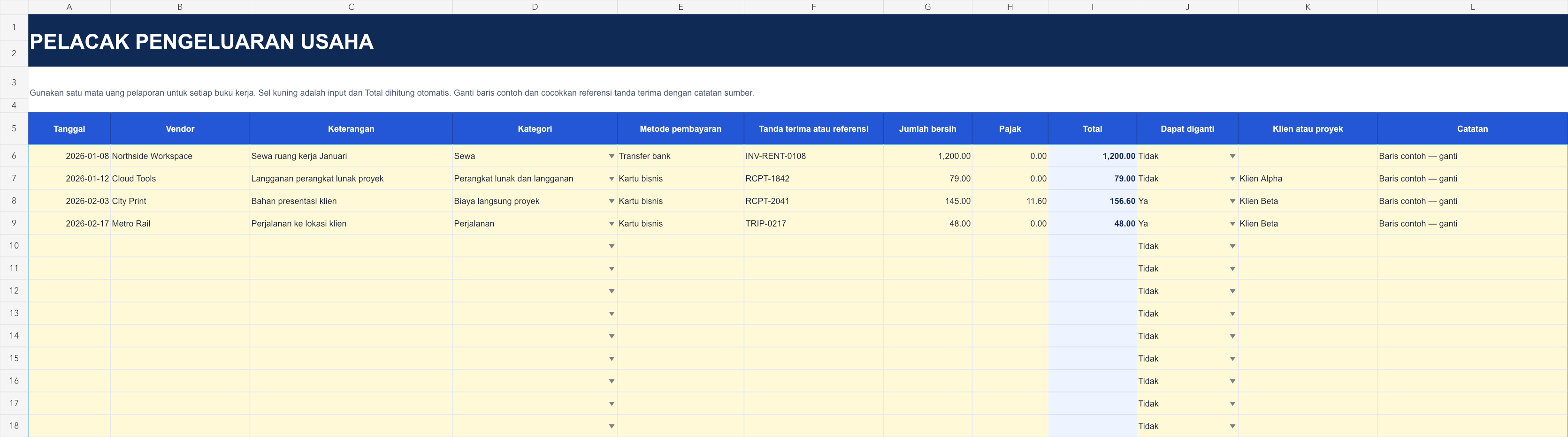The width and height of the screenshot is (1568, 437).
Task: Click the Northside Workspace vendor cell
Action: [x=180, y=156]
